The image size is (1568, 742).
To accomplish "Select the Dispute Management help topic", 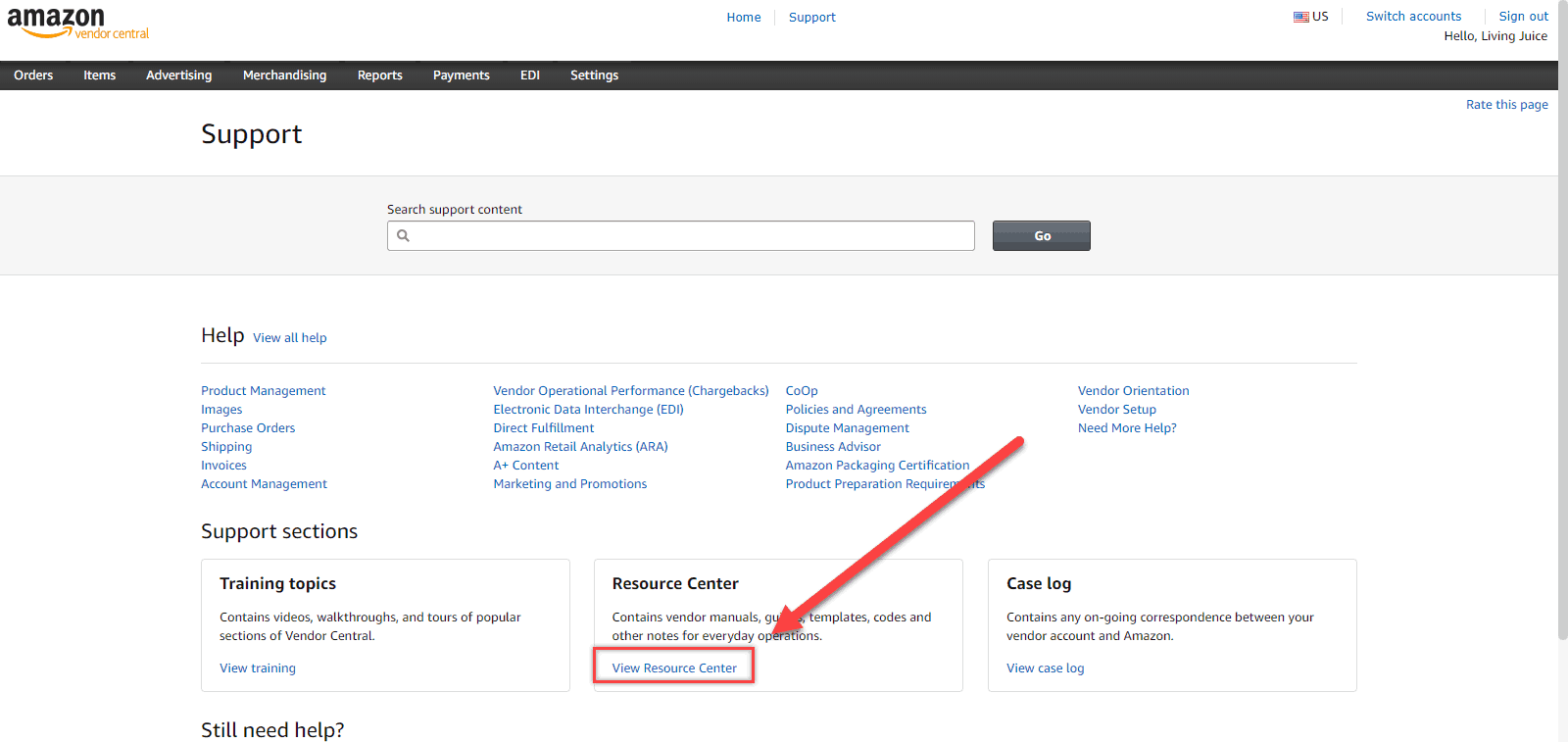I will click(847, 427).
